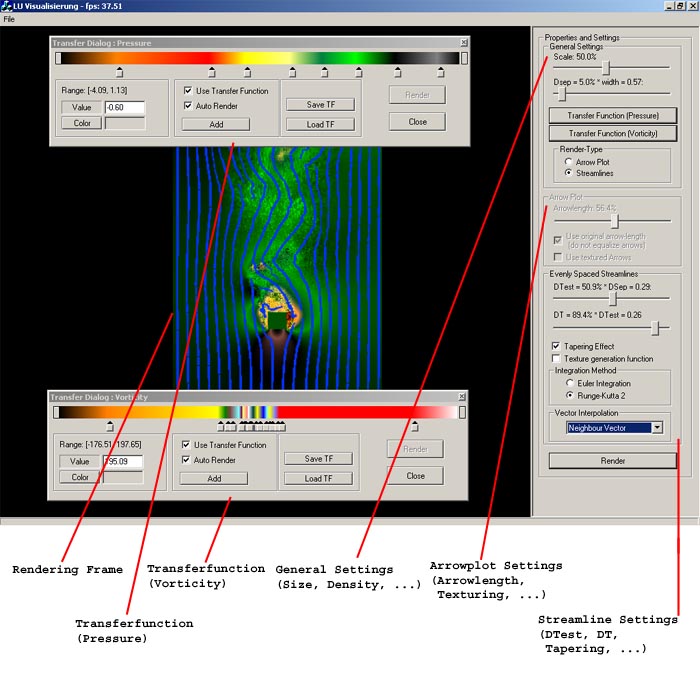Open the File menu
The image size is (700, 684).
coord(9,20)
